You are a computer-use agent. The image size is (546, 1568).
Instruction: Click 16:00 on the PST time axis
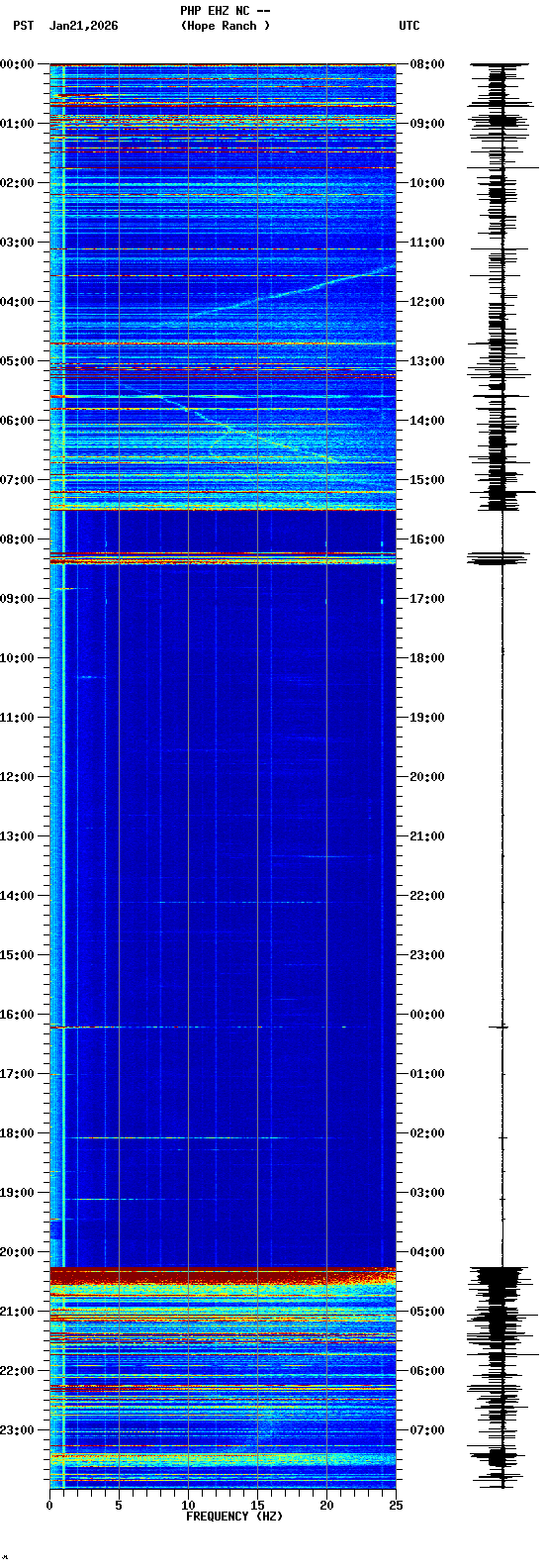tap(17, 1015)
